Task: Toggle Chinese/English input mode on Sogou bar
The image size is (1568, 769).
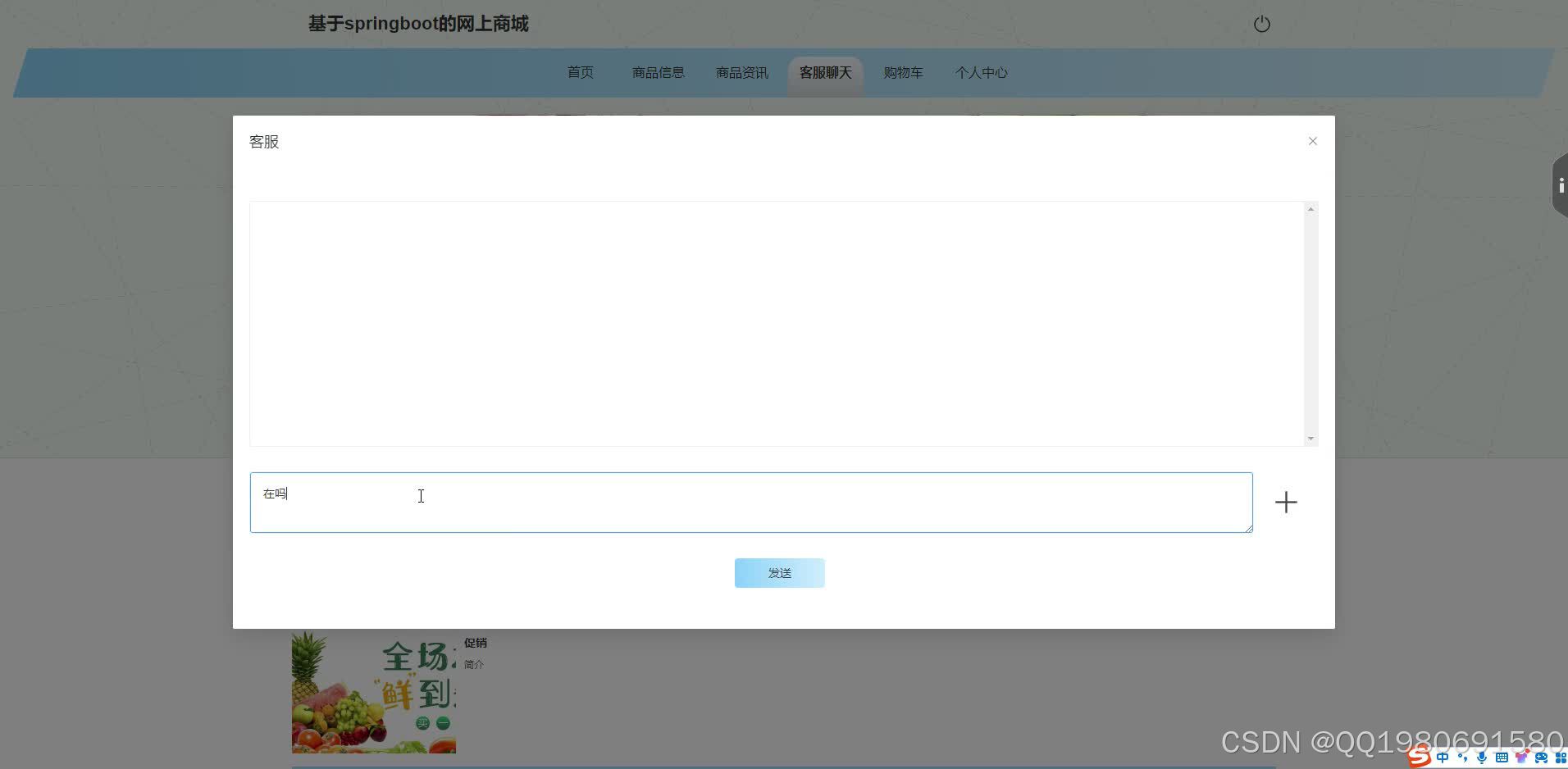Action: pyautogui.click(x=1442, y=757)
